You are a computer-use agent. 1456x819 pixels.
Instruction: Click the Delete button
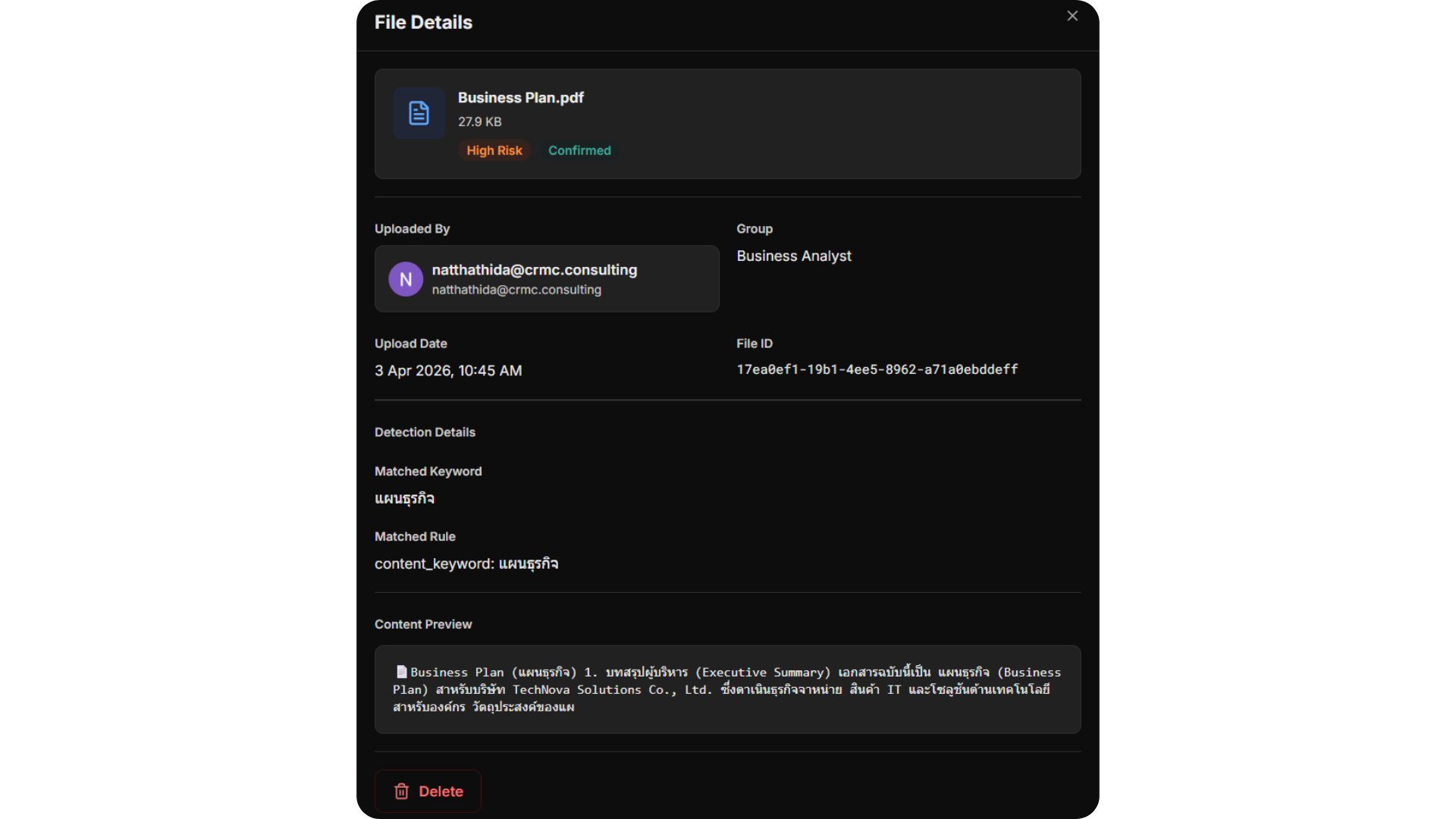428,791
